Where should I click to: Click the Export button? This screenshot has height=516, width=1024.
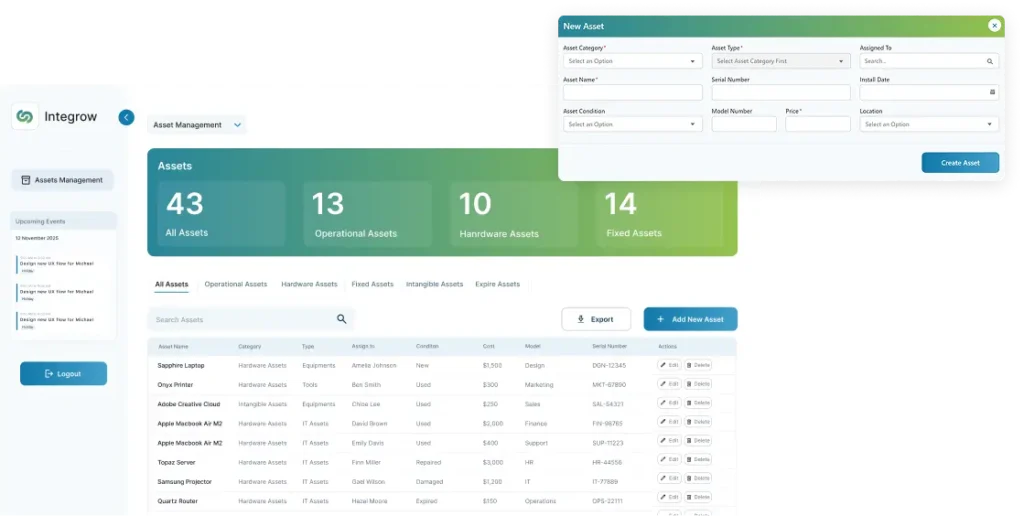click(596, 319)
